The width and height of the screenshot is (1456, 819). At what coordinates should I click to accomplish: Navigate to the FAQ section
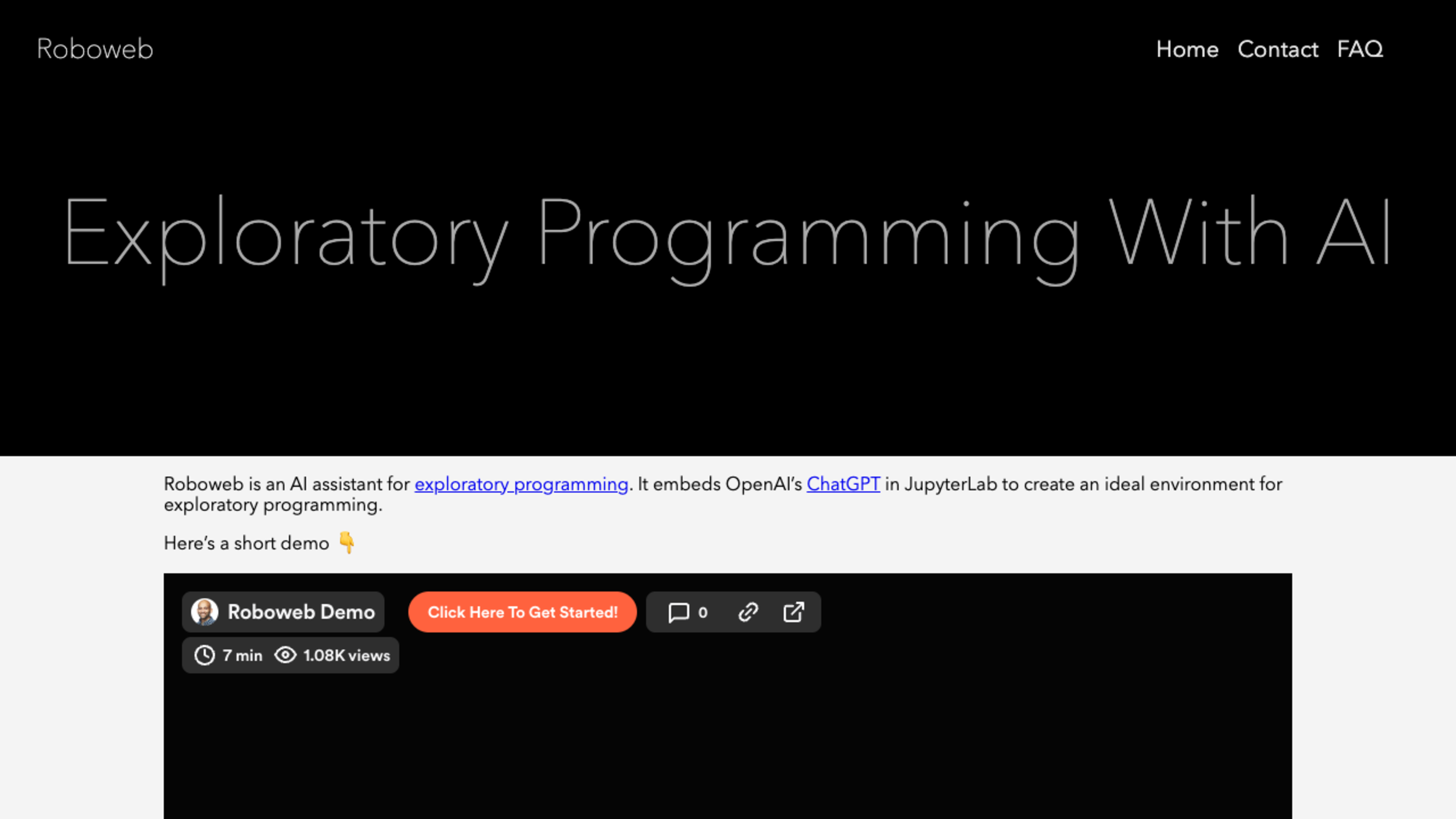pos(1360,49)
